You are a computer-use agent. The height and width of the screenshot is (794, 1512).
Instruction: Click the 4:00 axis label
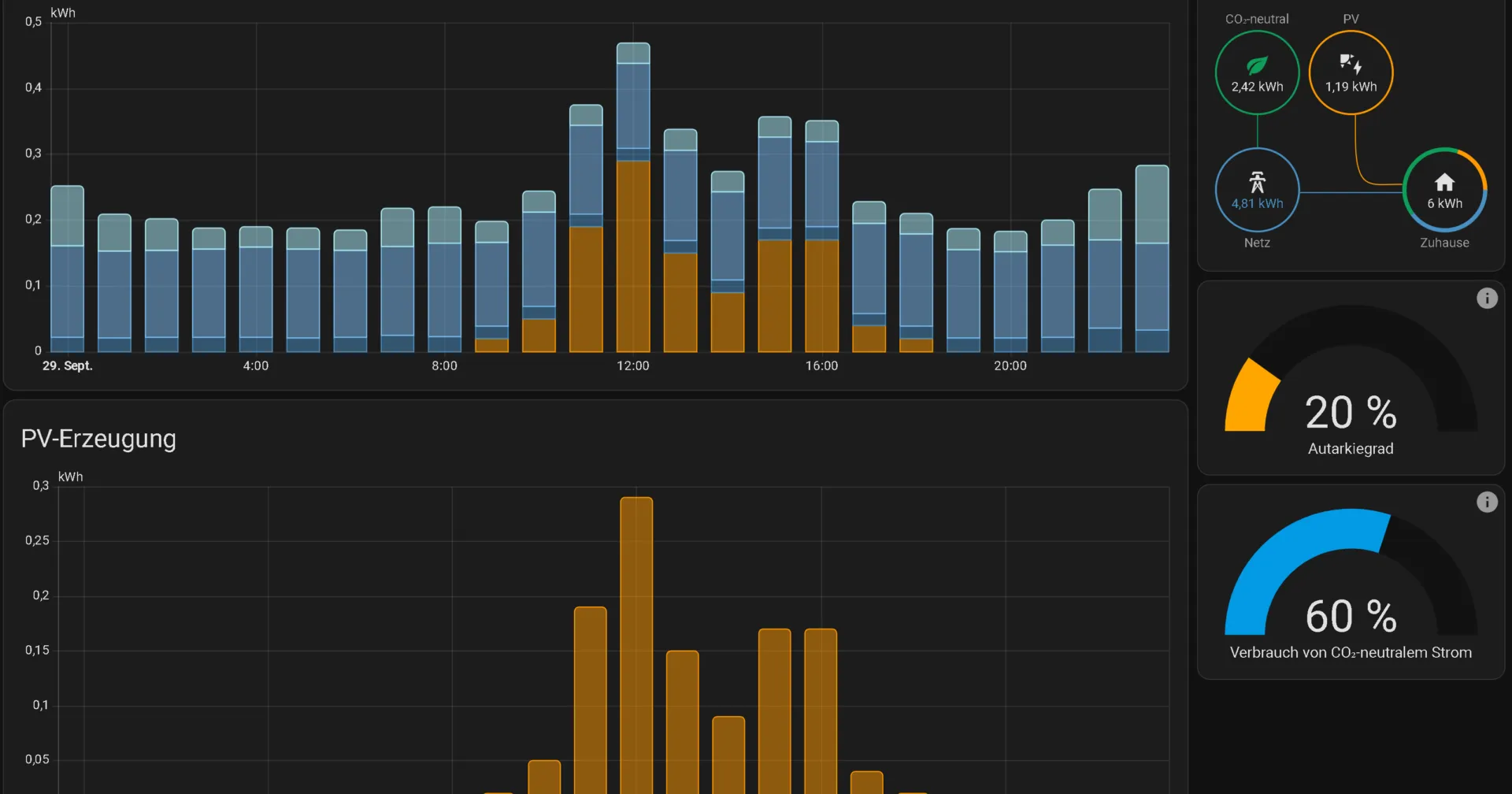[x=256, y=365]
